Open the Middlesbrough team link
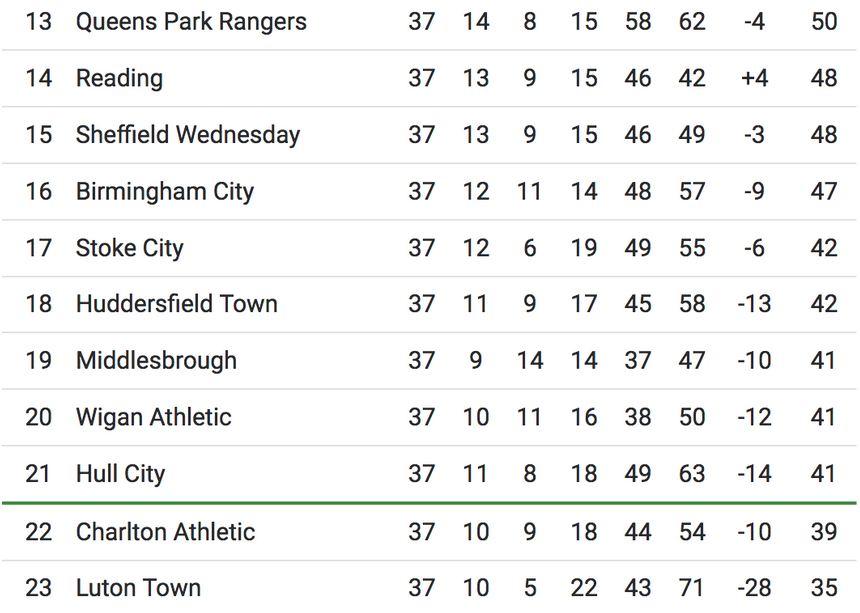 click(x=156, y=361)
